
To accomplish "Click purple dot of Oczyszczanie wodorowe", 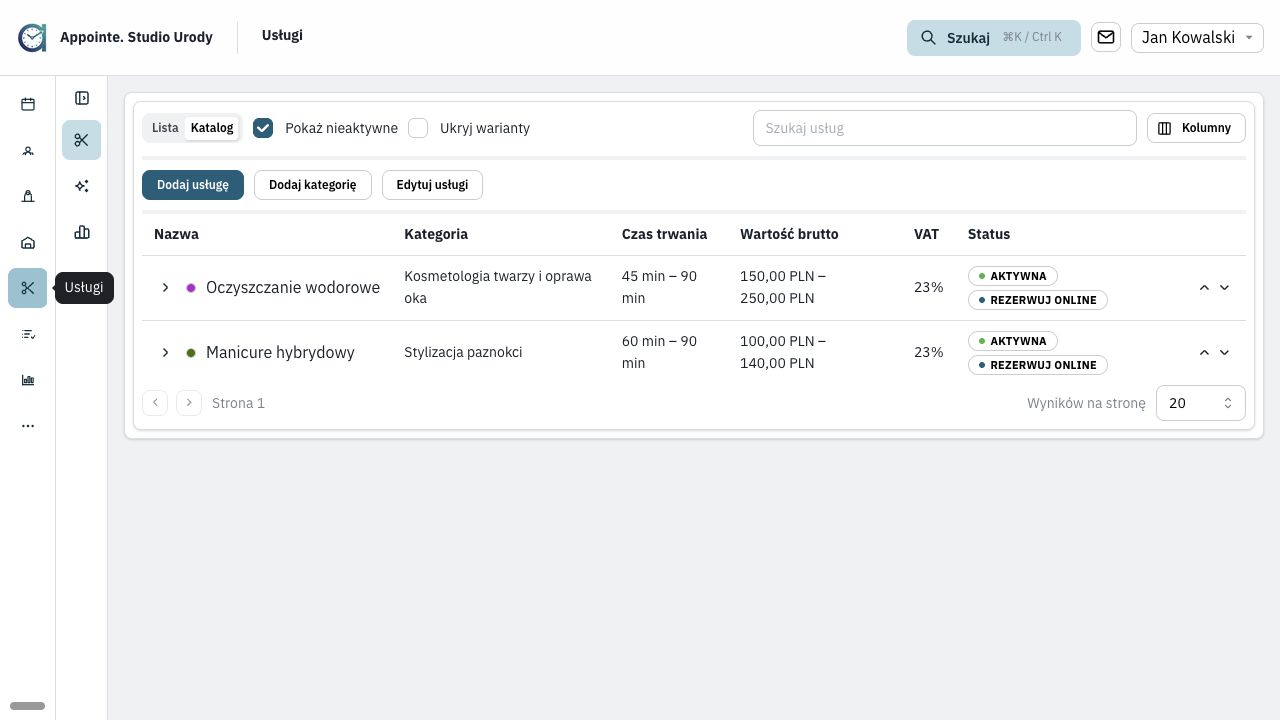I will pyautogui.click(x=191, y=288).
